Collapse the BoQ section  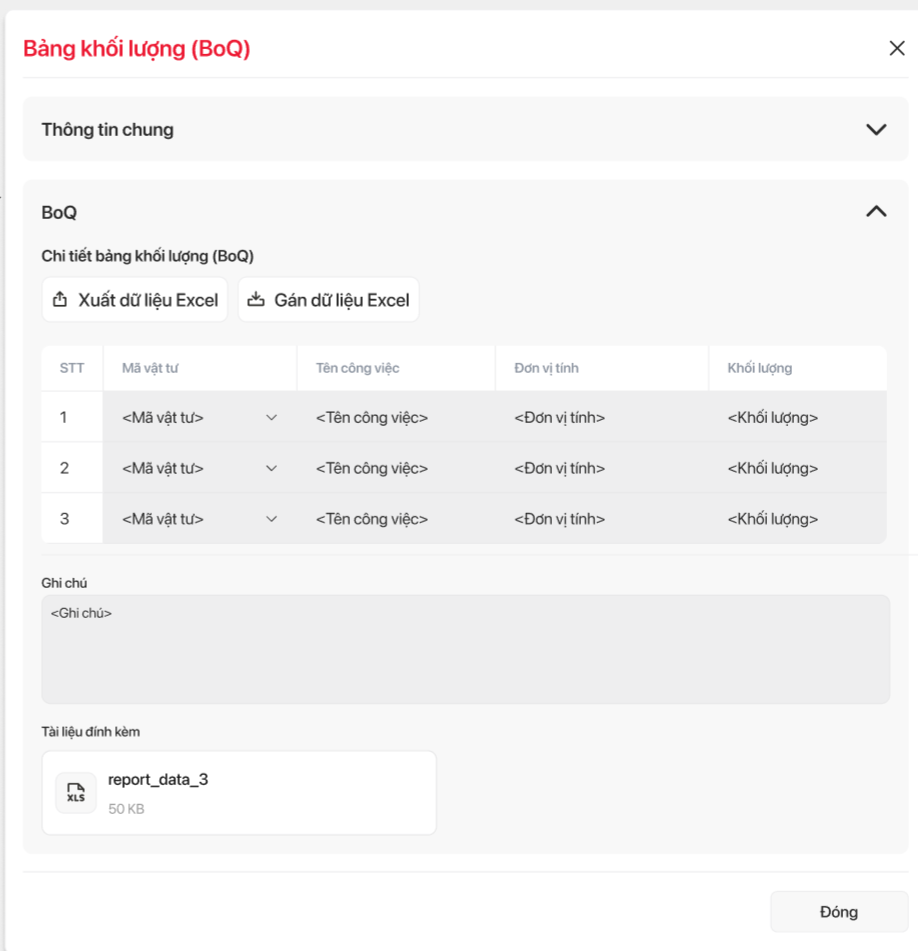(x=876, y=212)
